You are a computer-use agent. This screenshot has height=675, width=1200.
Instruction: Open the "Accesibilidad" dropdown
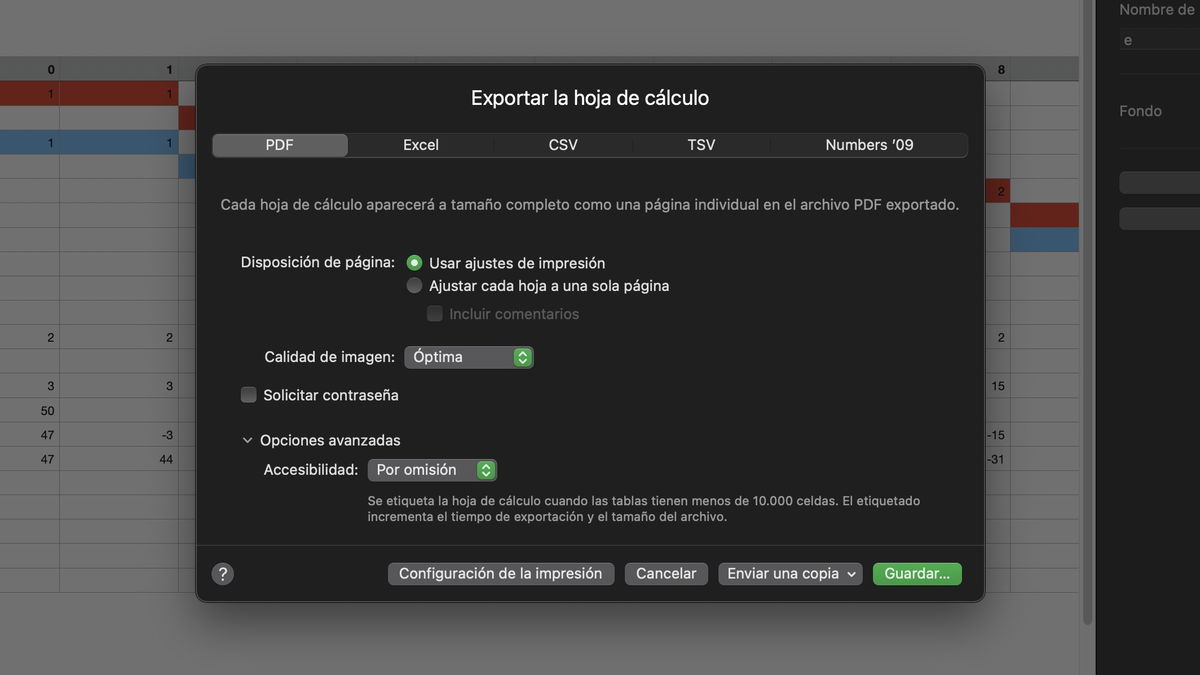pyautogui.click(x=432, y=469)
